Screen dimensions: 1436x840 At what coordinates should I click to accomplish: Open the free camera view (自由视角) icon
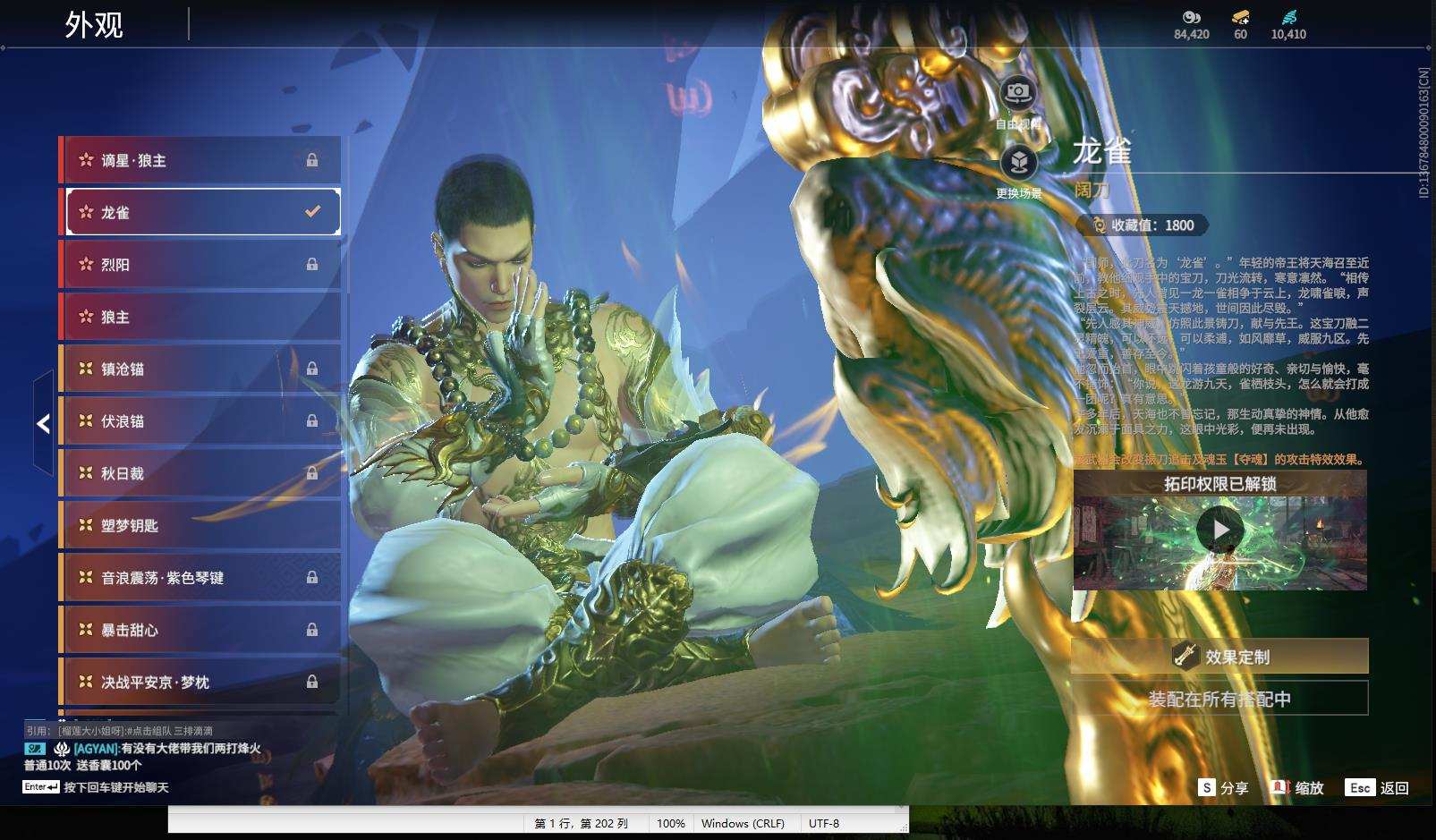coord(1017,92)
